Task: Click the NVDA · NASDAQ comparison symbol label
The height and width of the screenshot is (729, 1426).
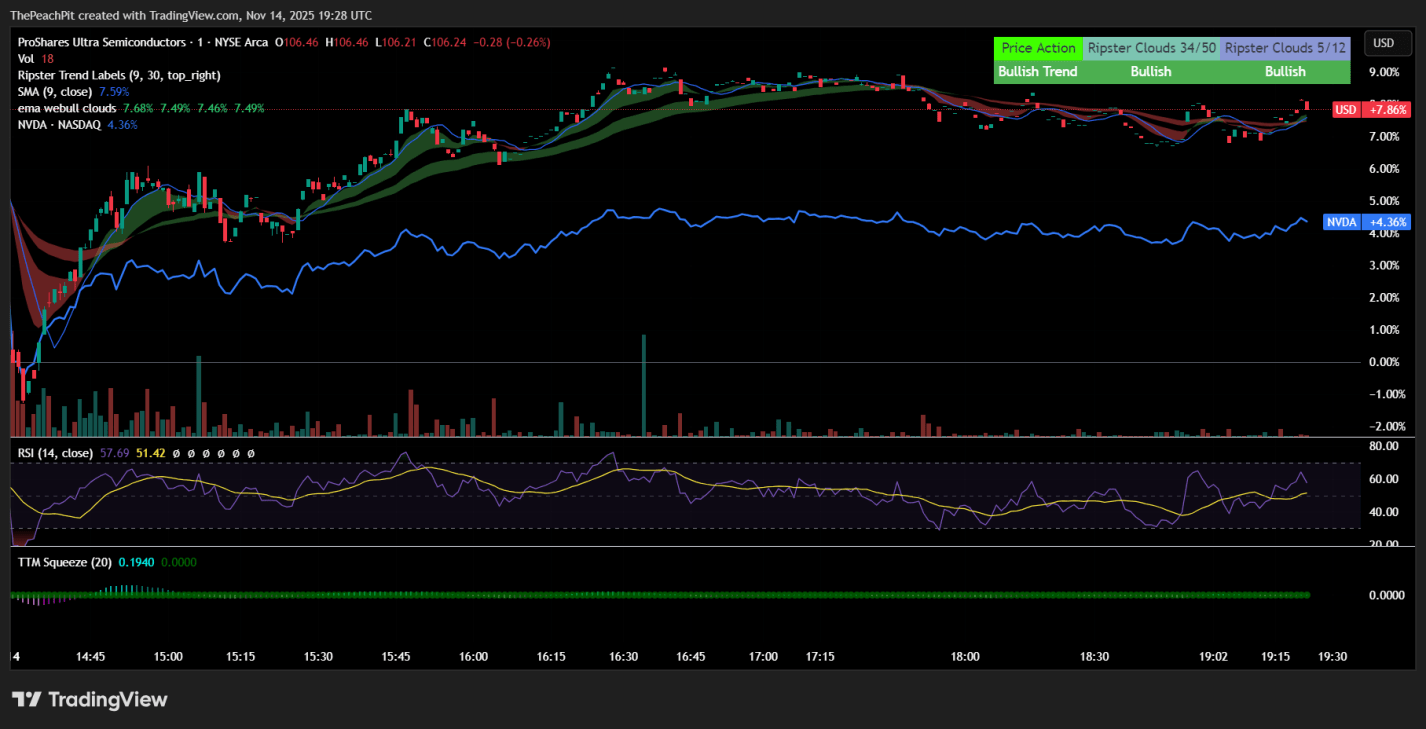Action: (x=59, y=124)
